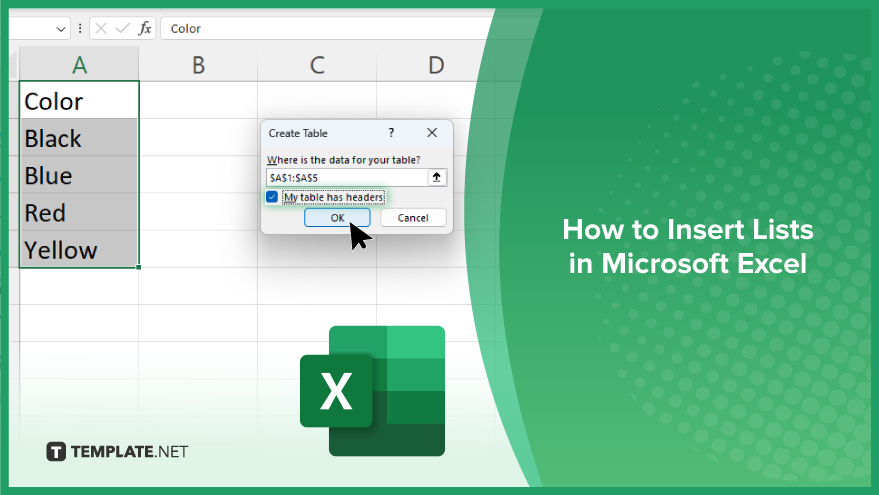
Task: Expand the Name Box dropdown arrow
Action: 61,29
